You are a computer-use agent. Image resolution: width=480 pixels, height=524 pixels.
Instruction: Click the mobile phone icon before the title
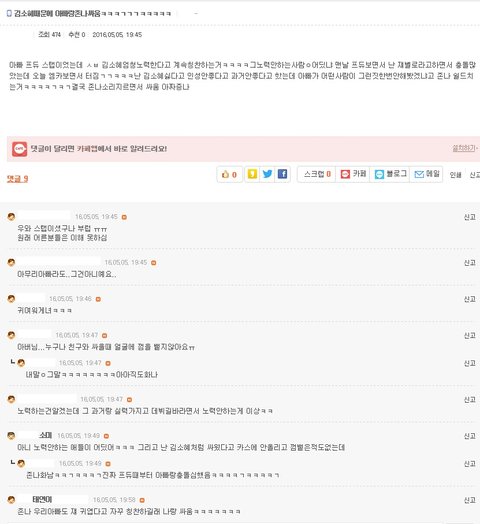click(x=9, y=13)
